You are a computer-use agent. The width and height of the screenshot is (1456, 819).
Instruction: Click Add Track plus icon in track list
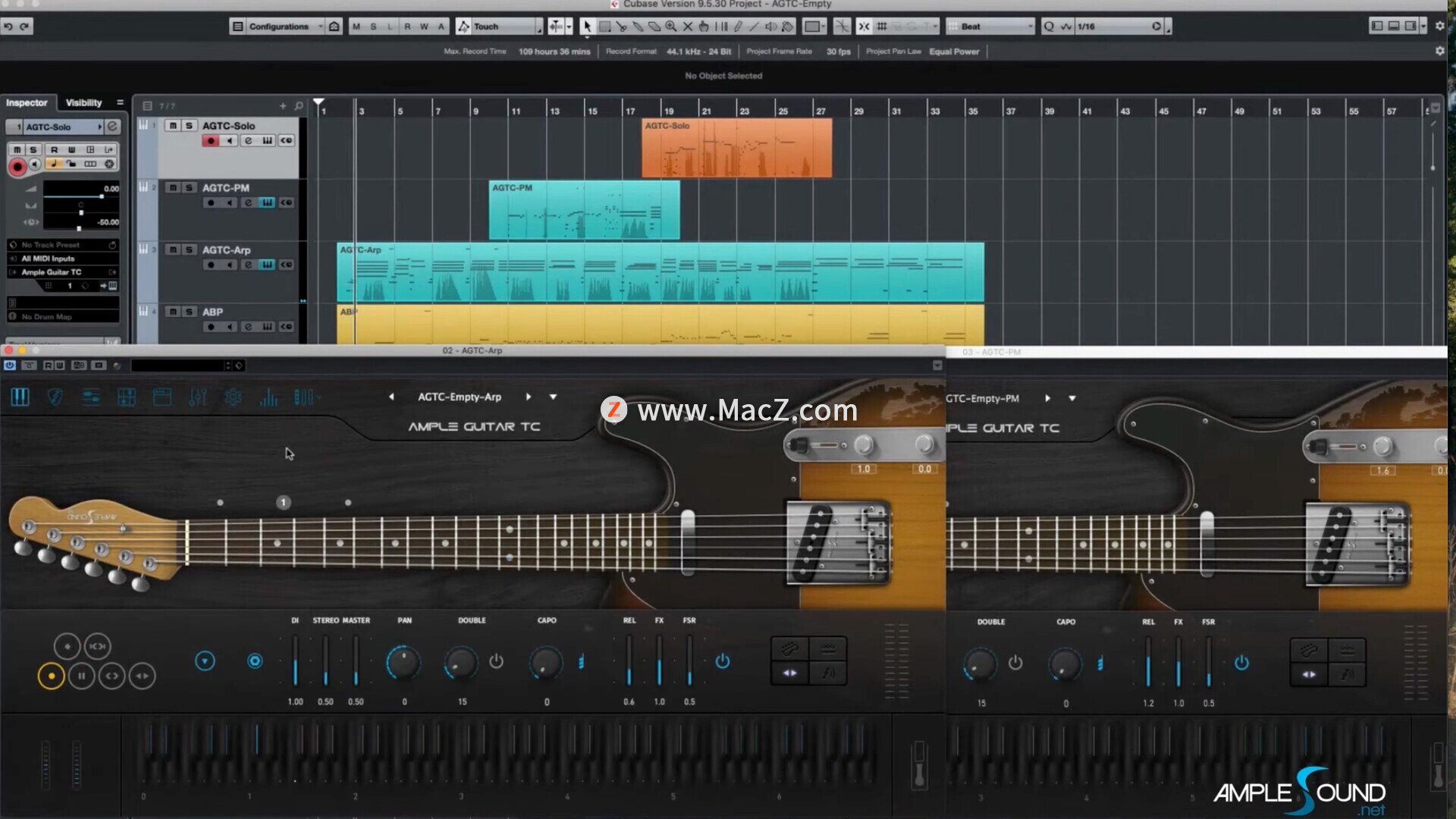pos(283,106)
